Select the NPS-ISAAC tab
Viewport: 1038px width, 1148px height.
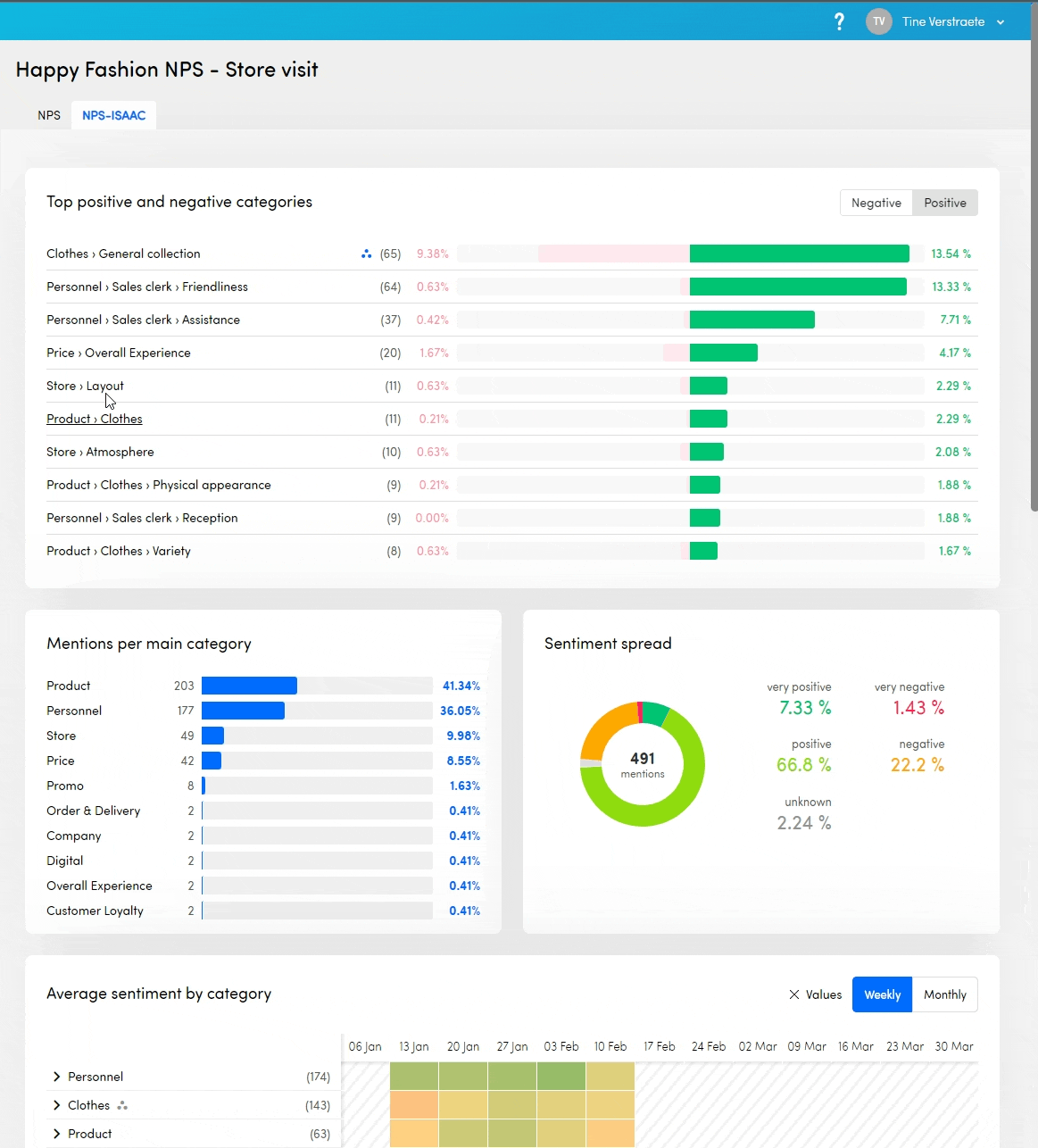pos(113,115)
